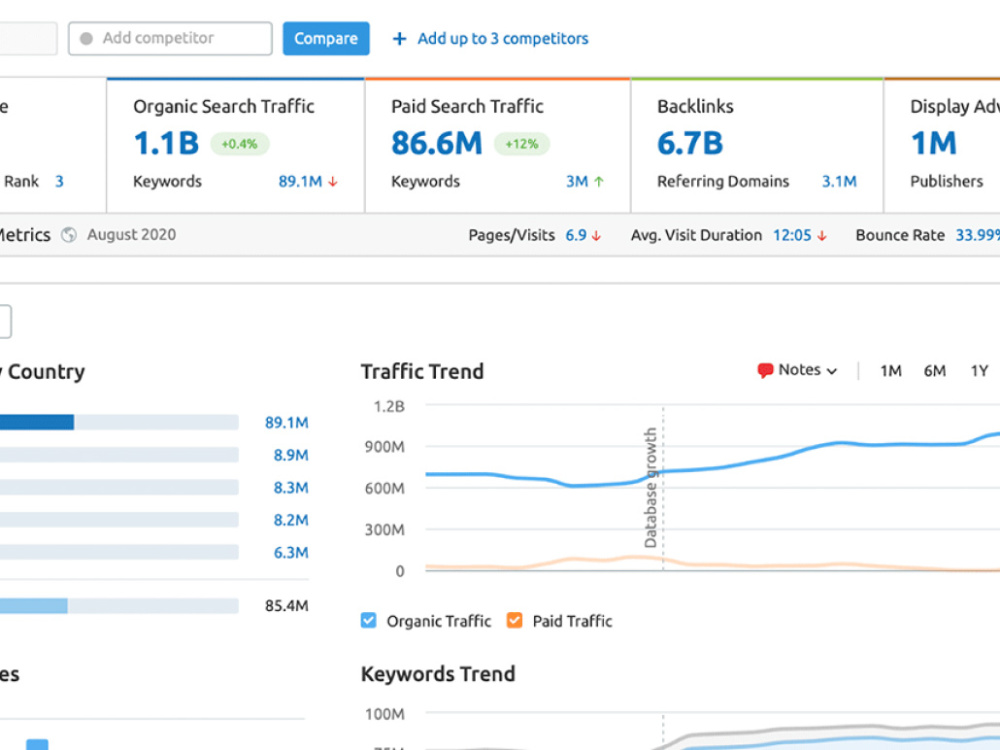
Task: Click the progress bar for 89.1M row
Action: 119,422
